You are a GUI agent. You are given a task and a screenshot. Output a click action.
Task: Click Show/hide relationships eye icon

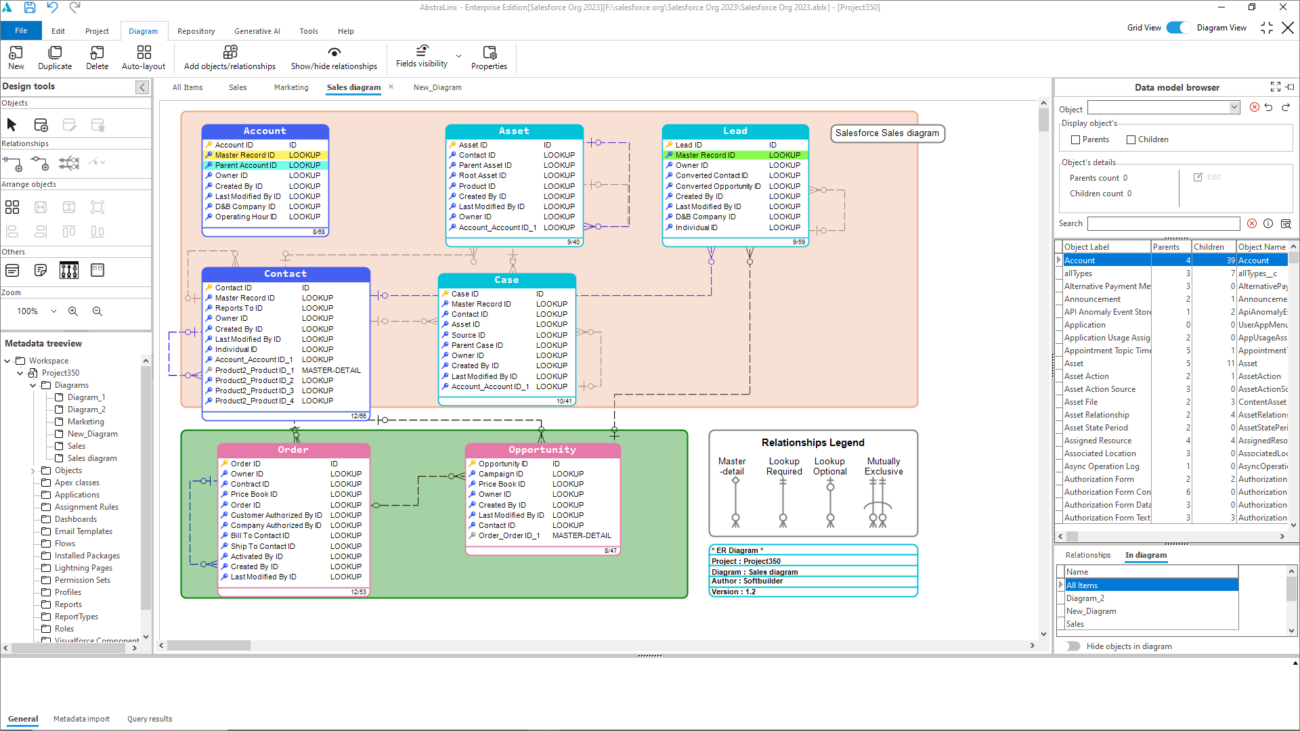(334, 52)
